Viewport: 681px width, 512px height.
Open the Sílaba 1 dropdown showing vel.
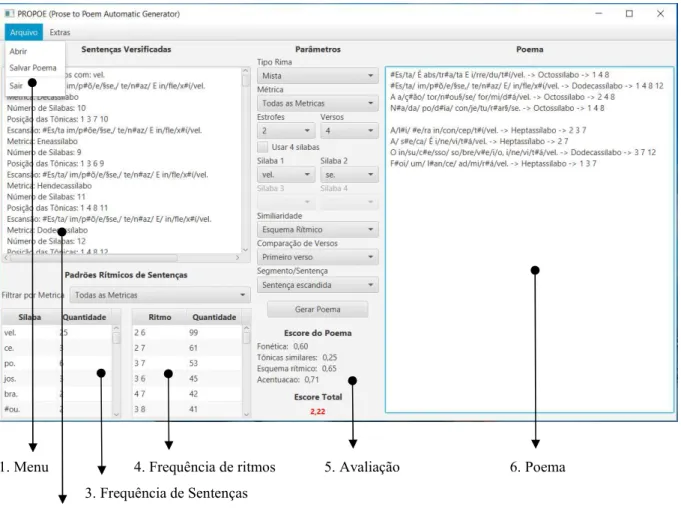[286, 175]
